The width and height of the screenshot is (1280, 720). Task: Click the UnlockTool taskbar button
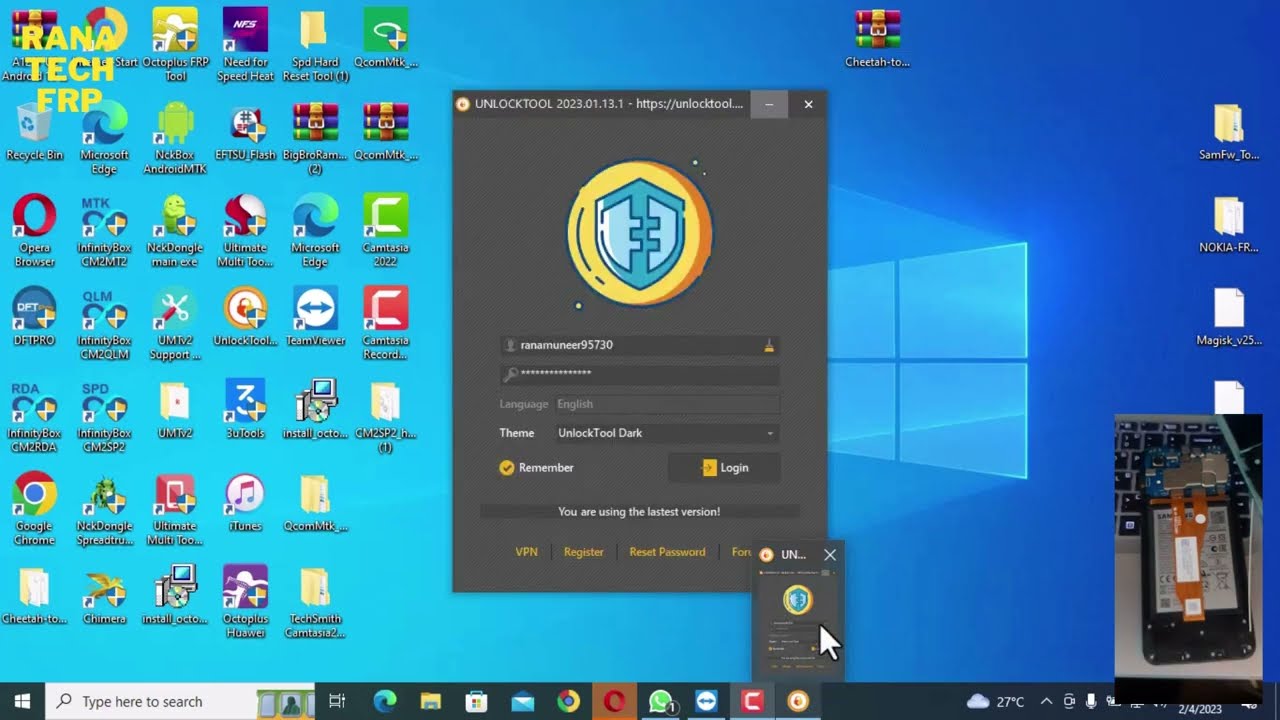point(798,701)
